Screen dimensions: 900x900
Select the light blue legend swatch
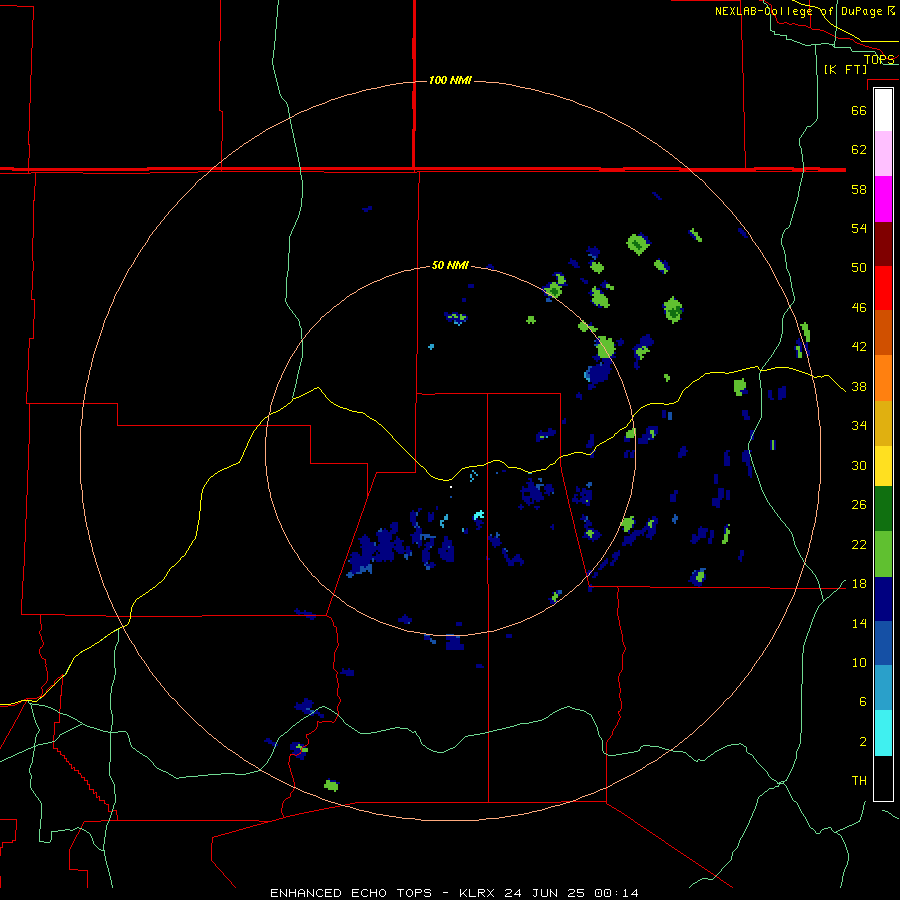[883, 688]
